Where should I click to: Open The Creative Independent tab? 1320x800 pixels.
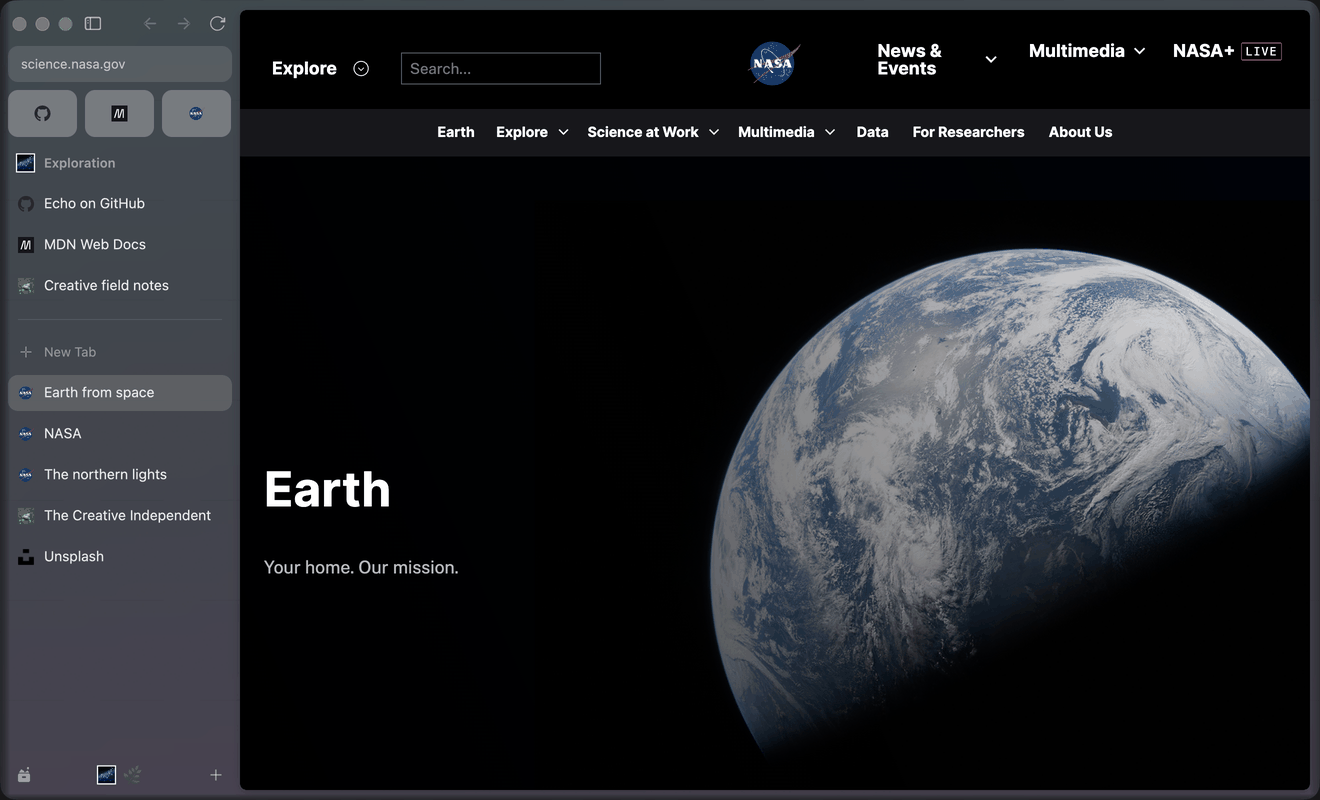pyautogui.click(x=120, y=515)
